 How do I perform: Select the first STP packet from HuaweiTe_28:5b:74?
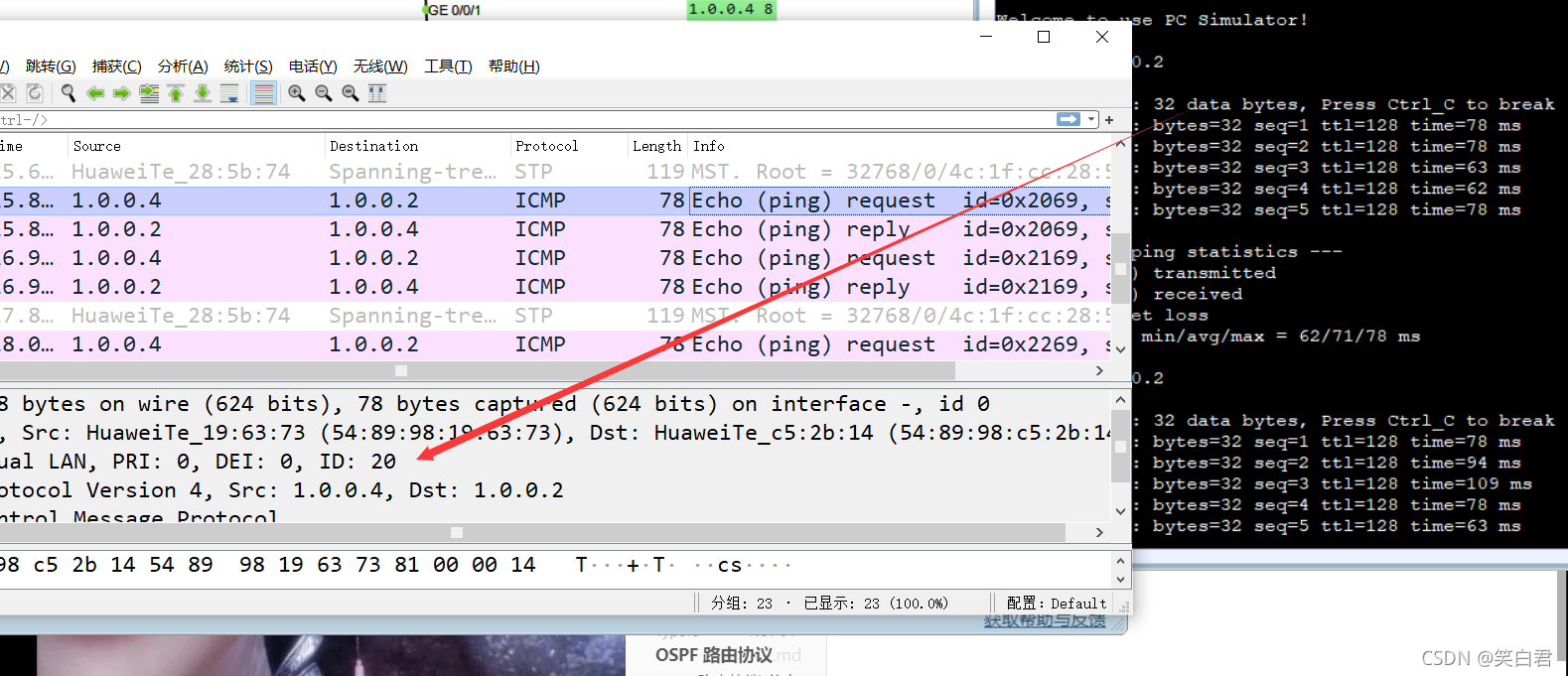(x=555, y=172)
